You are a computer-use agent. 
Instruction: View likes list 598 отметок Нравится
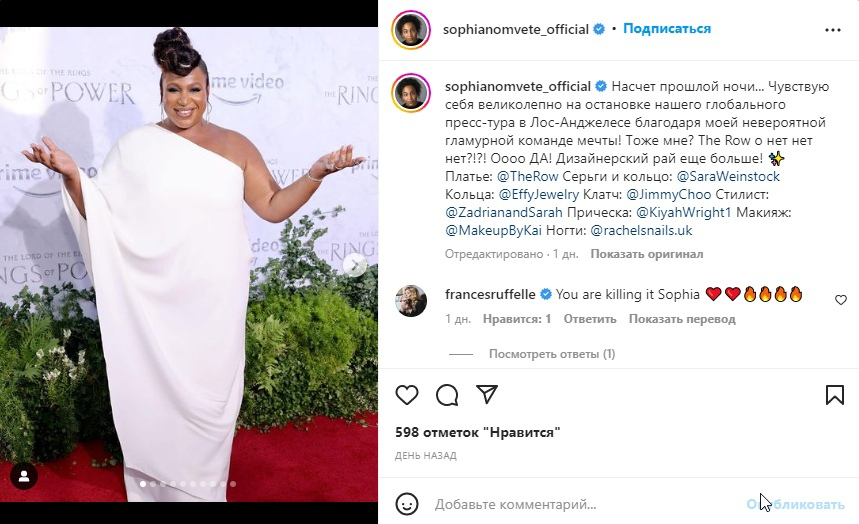point(478,432)
